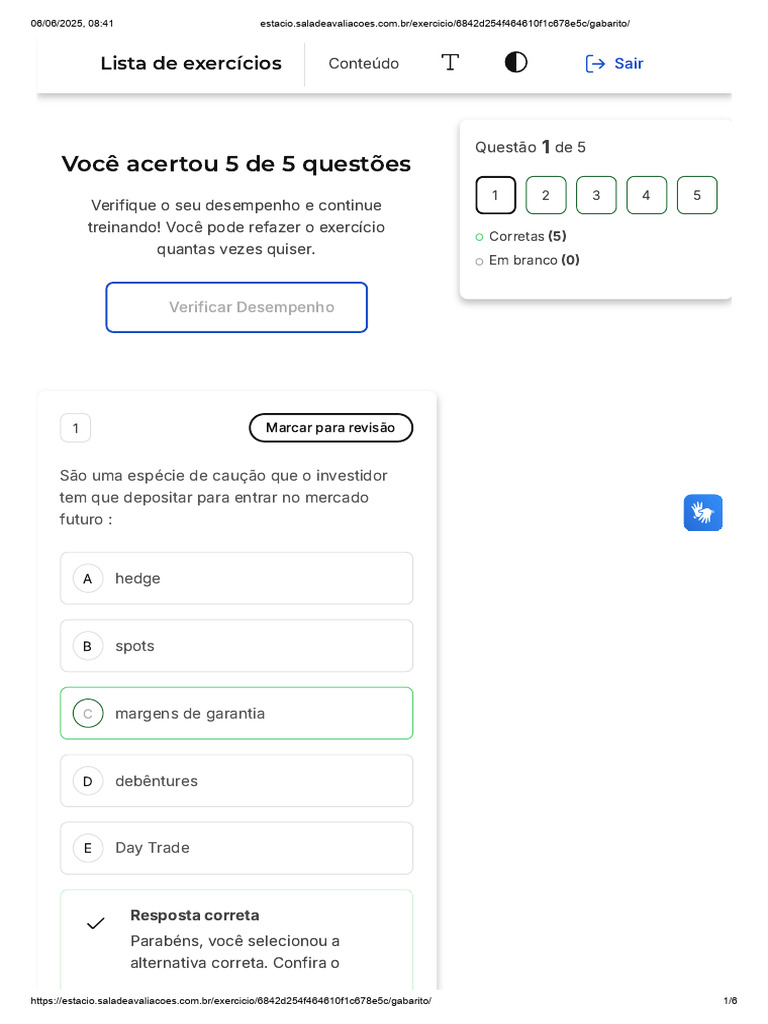The width and height of the screenshot is (768, 1024).
Task: Go to Lista de exercícios
Action: (x=191, y=64)
